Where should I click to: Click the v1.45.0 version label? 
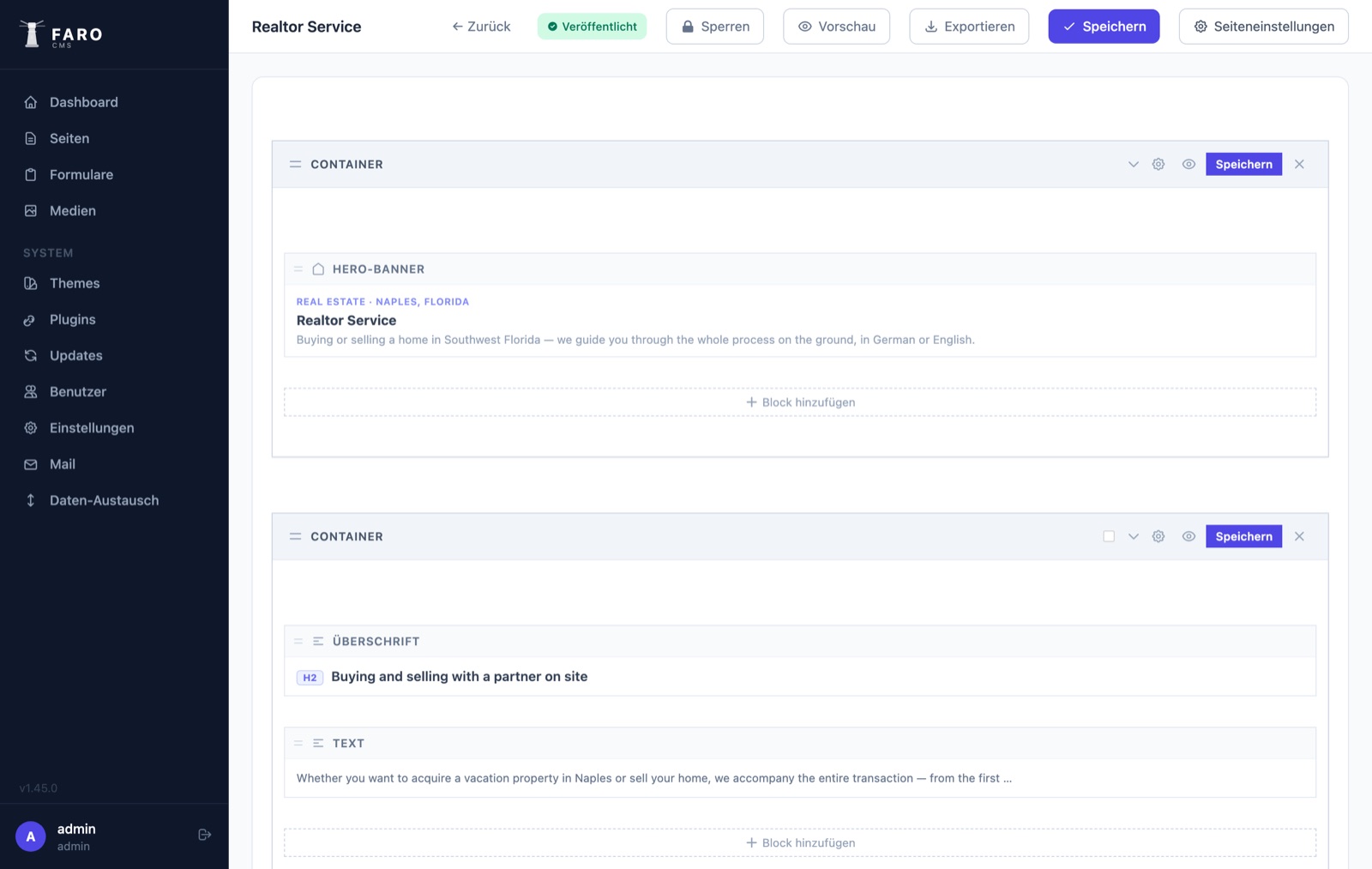39,788
